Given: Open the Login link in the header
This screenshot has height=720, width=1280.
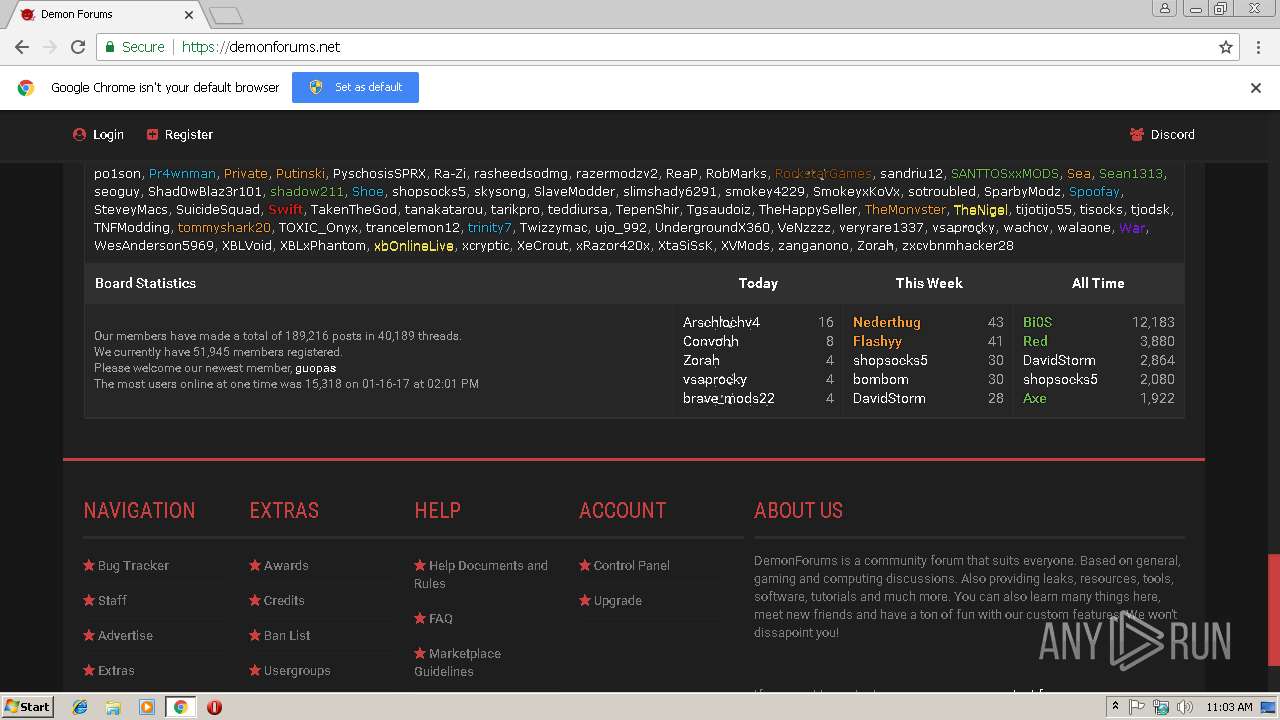Looking at the screenshot, I should (98, 135).
